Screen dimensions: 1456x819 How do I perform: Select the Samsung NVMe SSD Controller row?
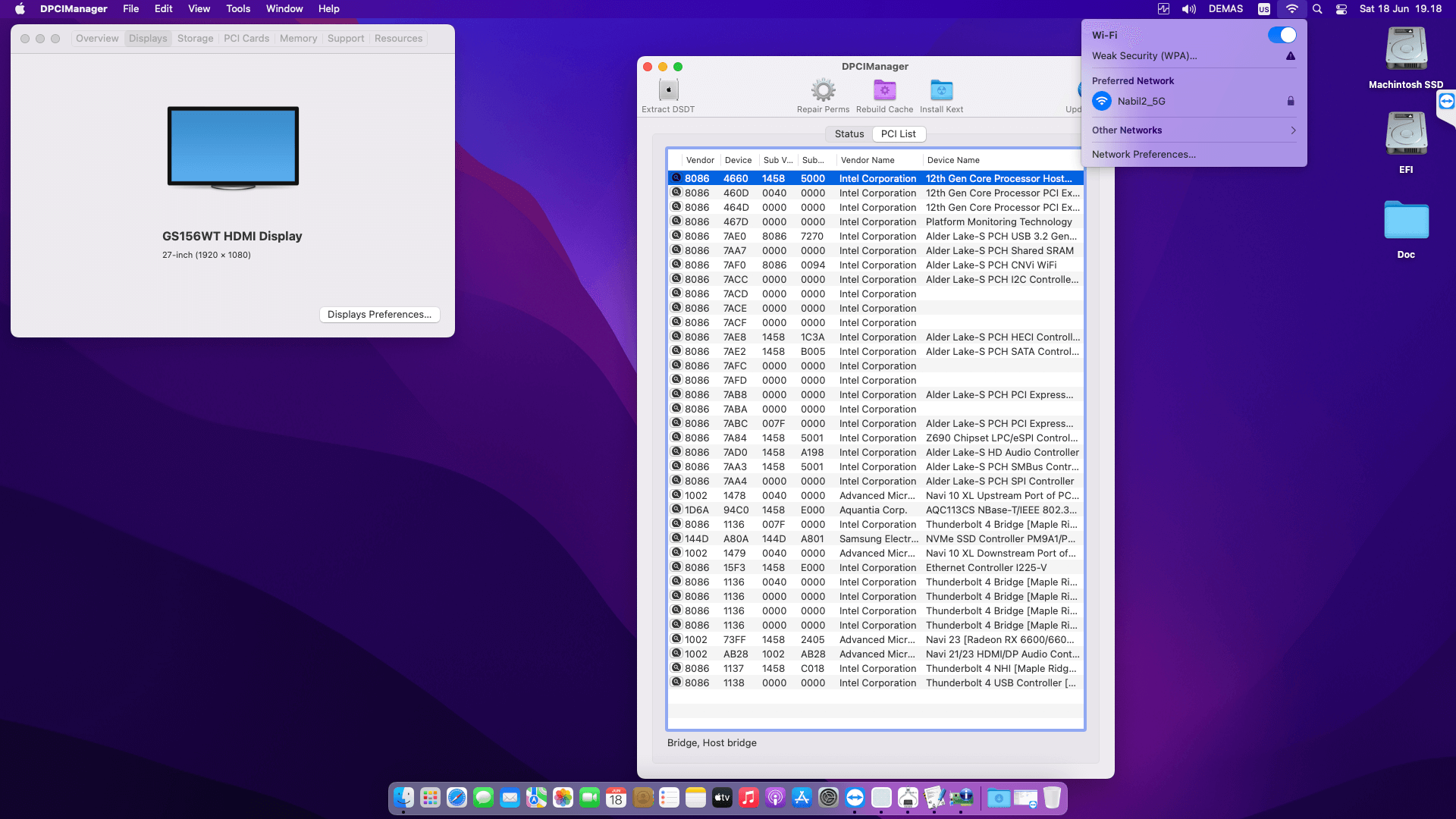tap(875, 539)
